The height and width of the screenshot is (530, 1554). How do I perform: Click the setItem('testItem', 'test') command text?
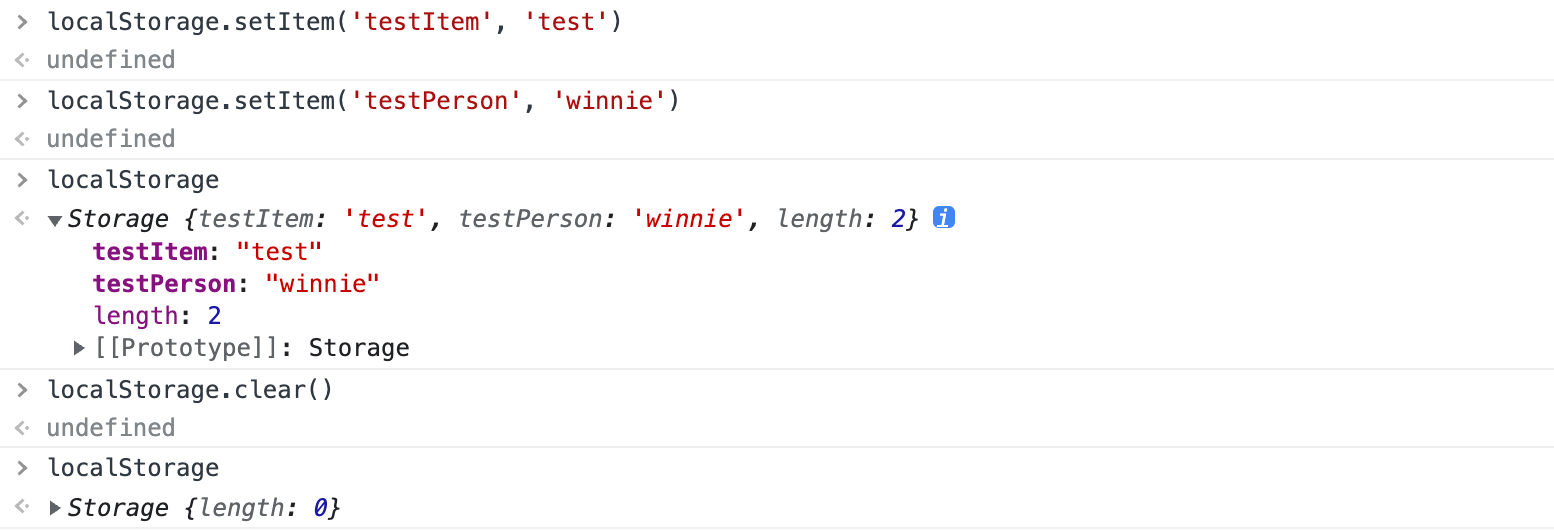[335, 22]
